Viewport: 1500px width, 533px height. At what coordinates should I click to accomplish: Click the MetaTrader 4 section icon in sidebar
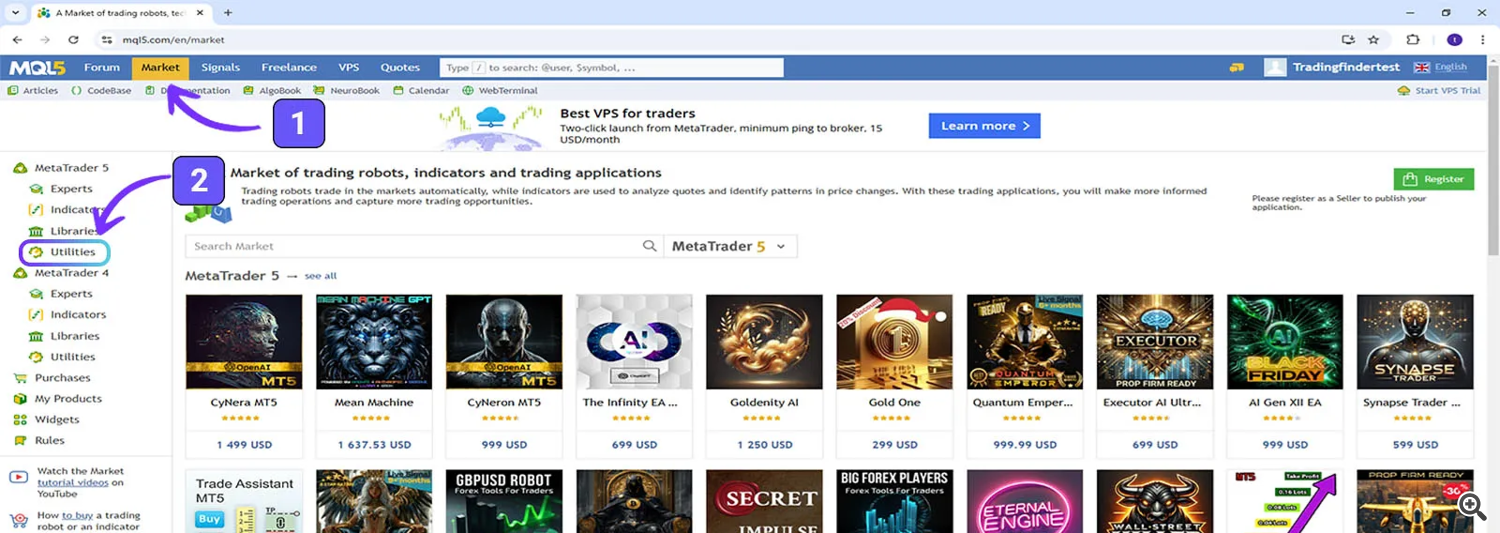click(20, 273)
